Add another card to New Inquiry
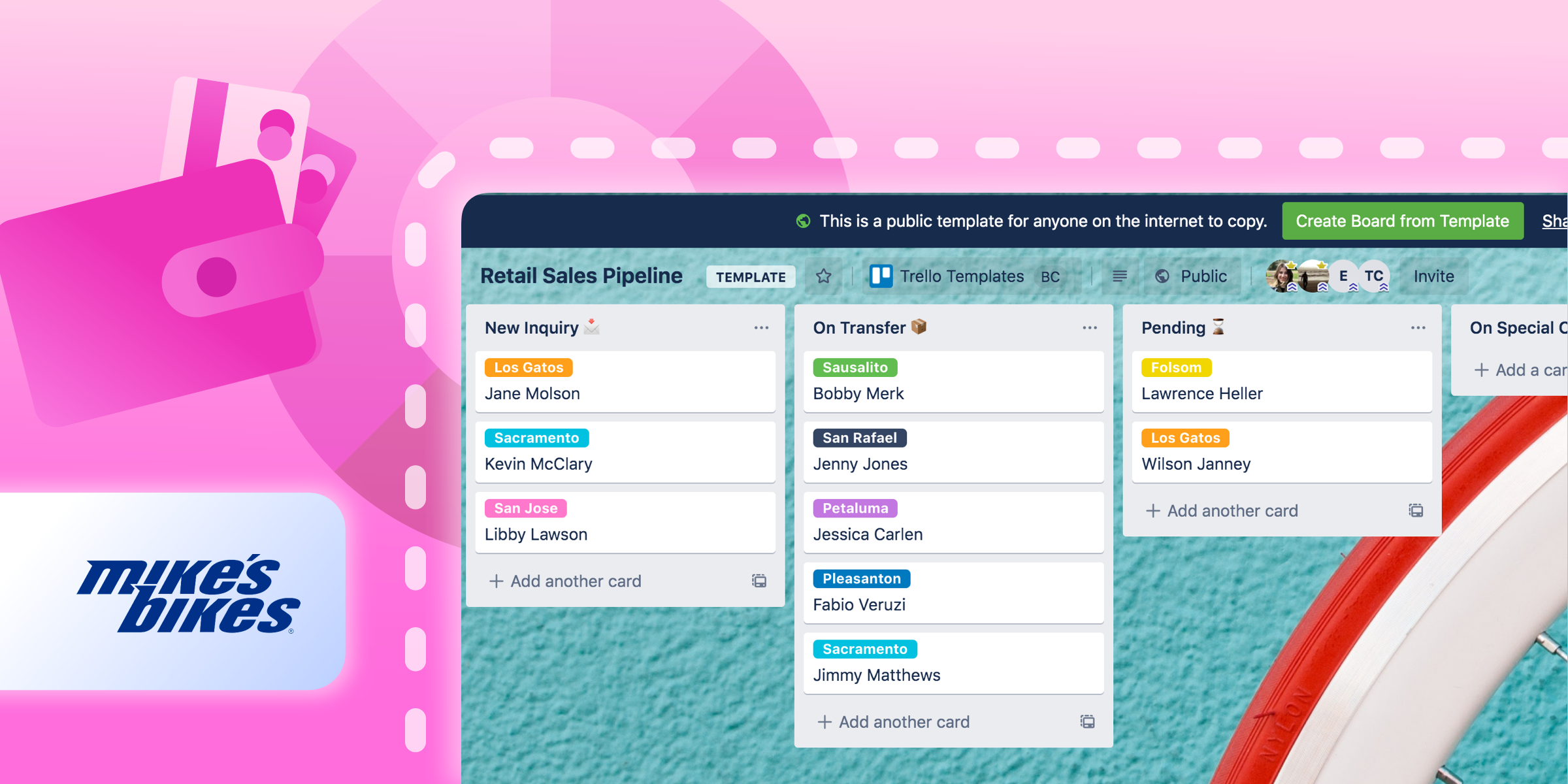The width and height of the screenshot is (1568, 784). click(566, 581)
